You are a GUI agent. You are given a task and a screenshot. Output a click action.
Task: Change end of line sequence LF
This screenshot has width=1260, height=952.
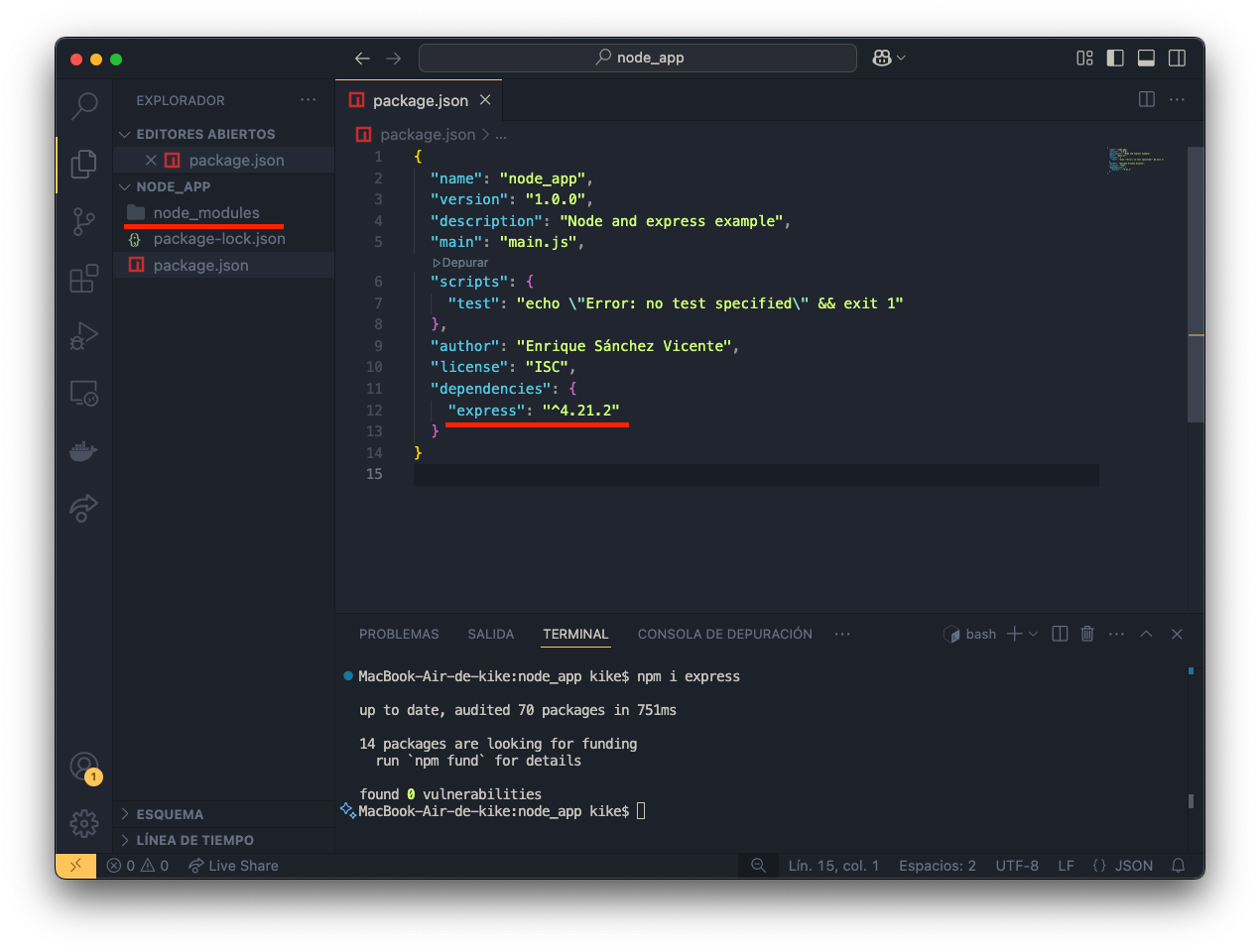coord(1067,866)
